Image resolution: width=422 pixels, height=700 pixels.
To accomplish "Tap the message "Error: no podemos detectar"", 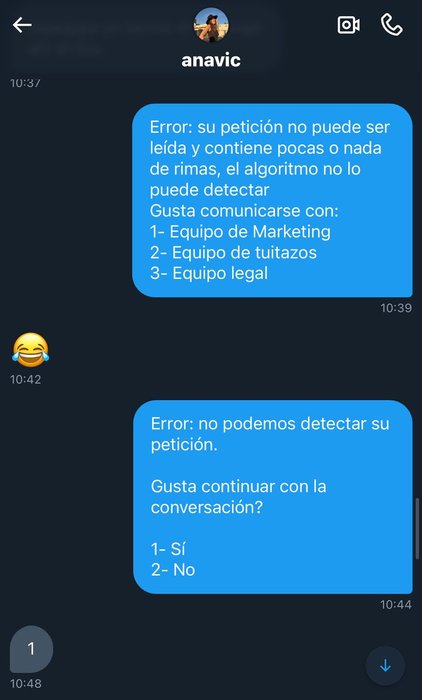I will [273, 497].
